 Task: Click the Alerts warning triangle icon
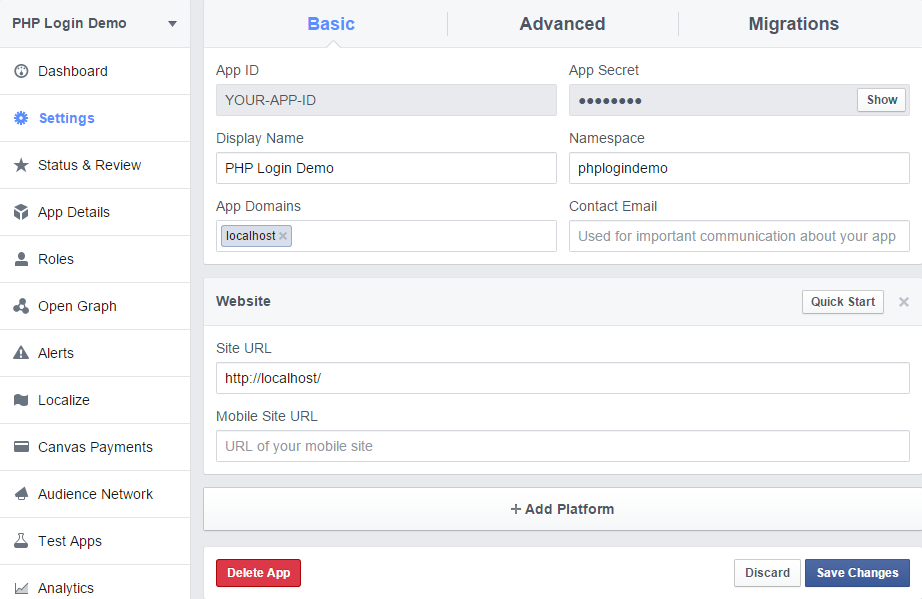click(x=21, y=353)
